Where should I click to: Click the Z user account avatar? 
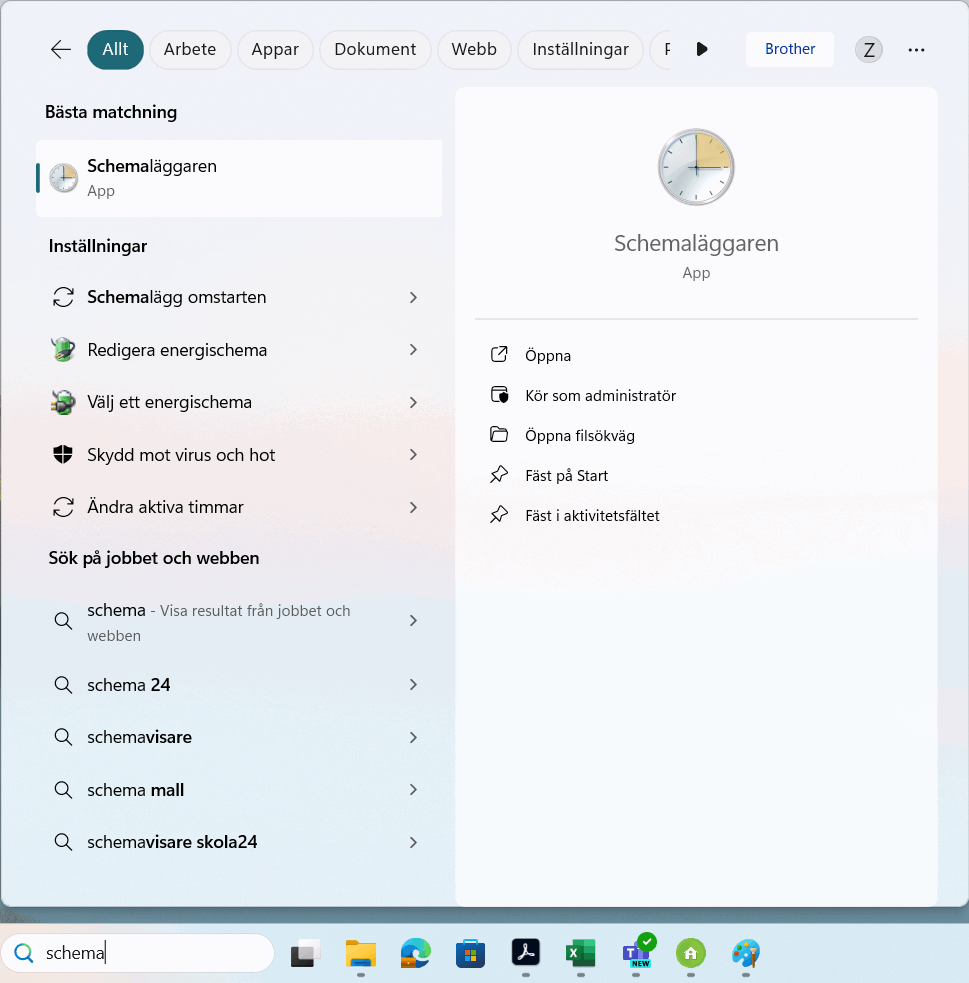coord(869,50)
